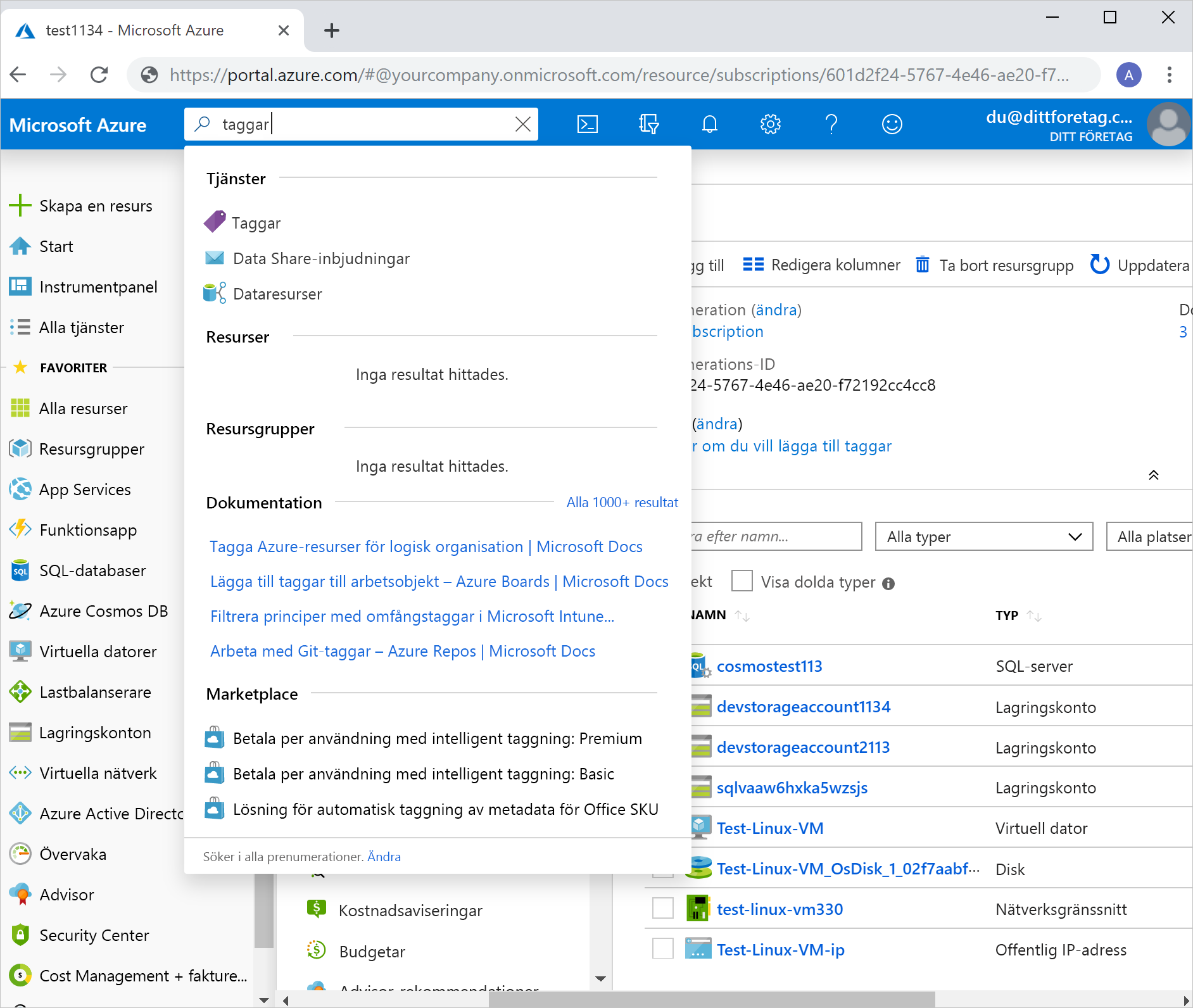Select Taggar under Tjänster results
The image size is (1193, 1008).
[256, 223]
